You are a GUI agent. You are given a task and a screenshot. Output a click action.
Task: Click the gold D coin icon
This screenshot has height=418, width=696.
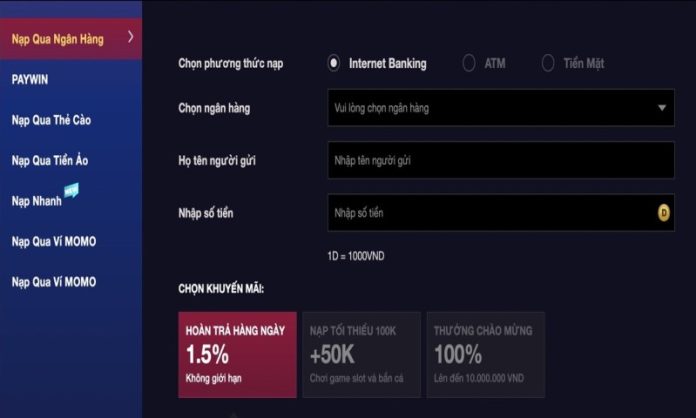pyautogui.click(x=663, y=212)
